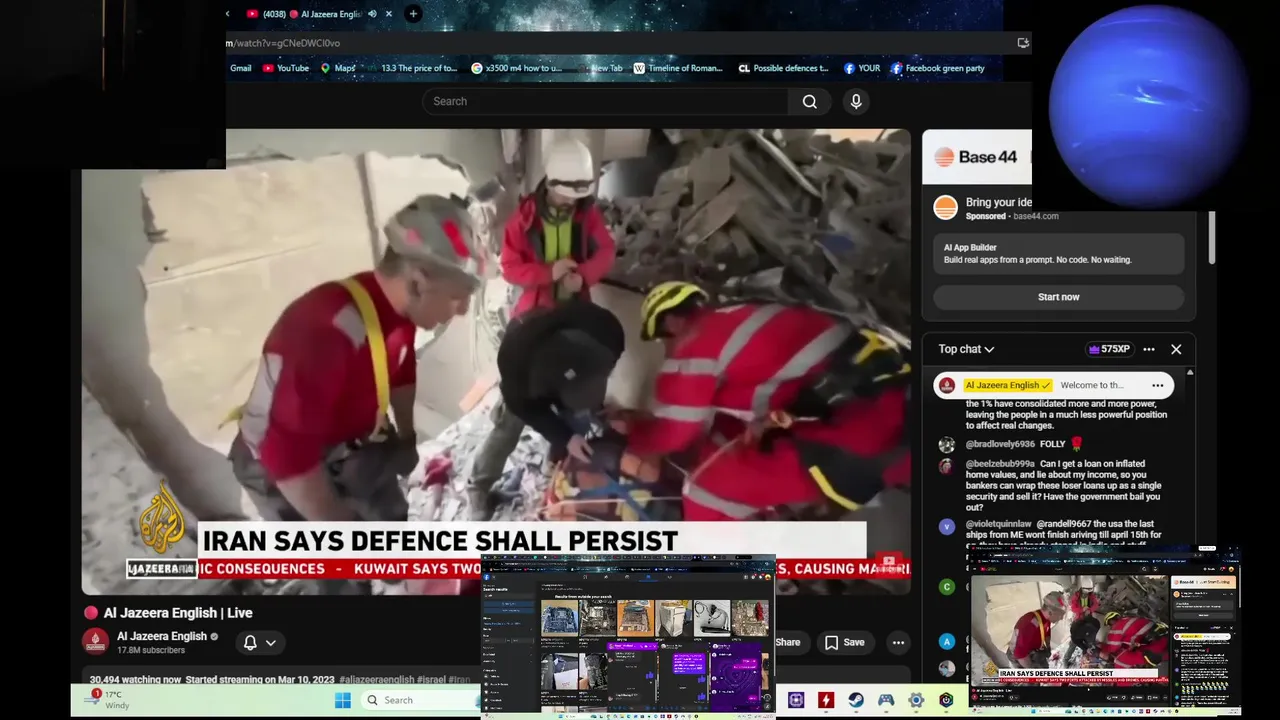Open live chat more options menu

click(x=1149, y=349)
